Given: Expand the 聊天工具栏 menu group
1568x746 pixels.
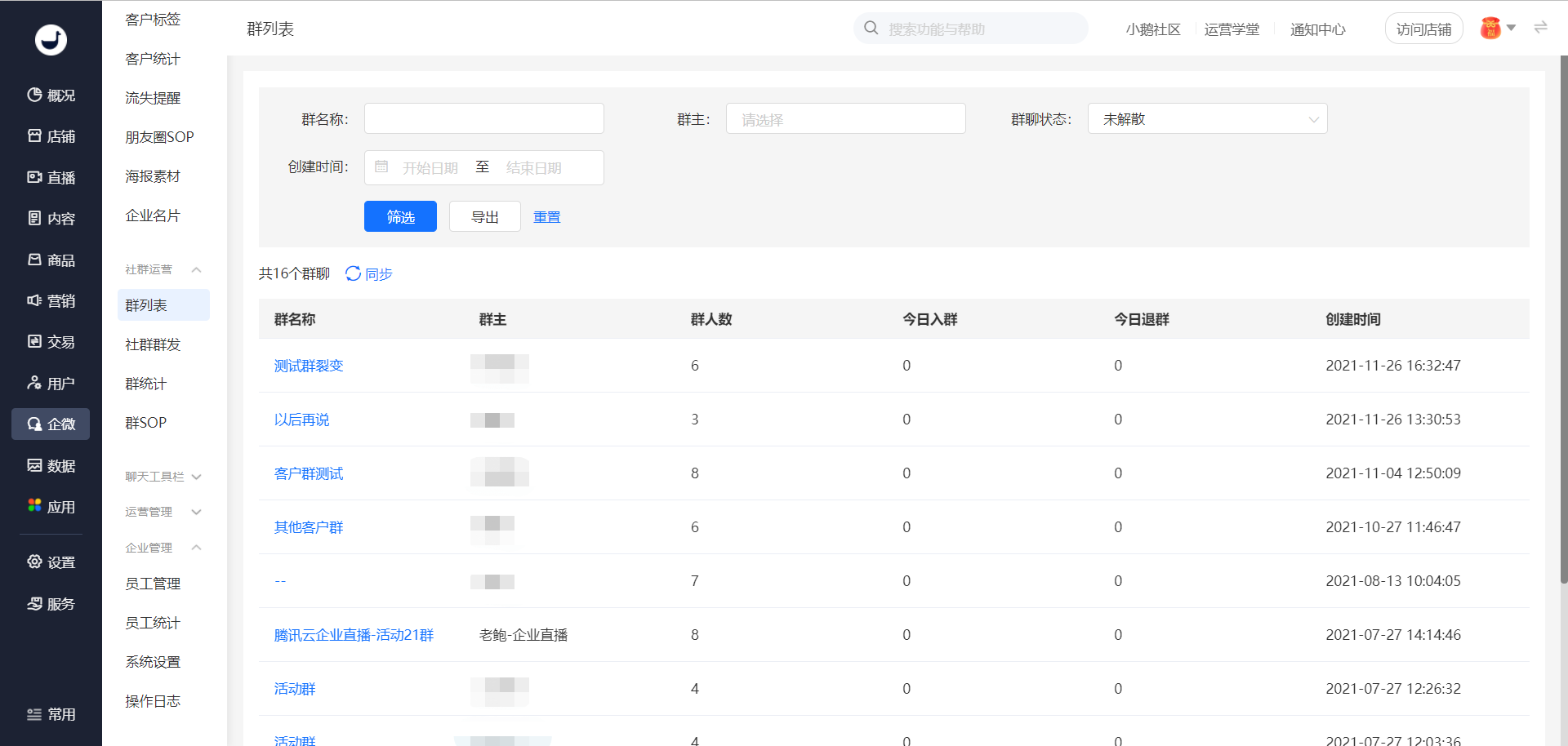Looking at the screenshot, I should point(196,477).
